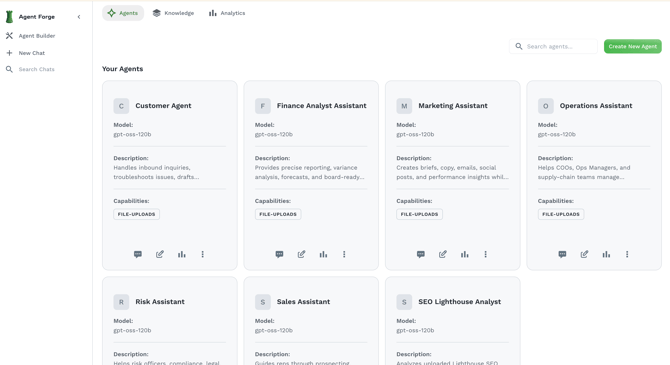Collapse the sidebar with the chevron
The width and height of the screenshot is (670, 365).
click(79, 17)
